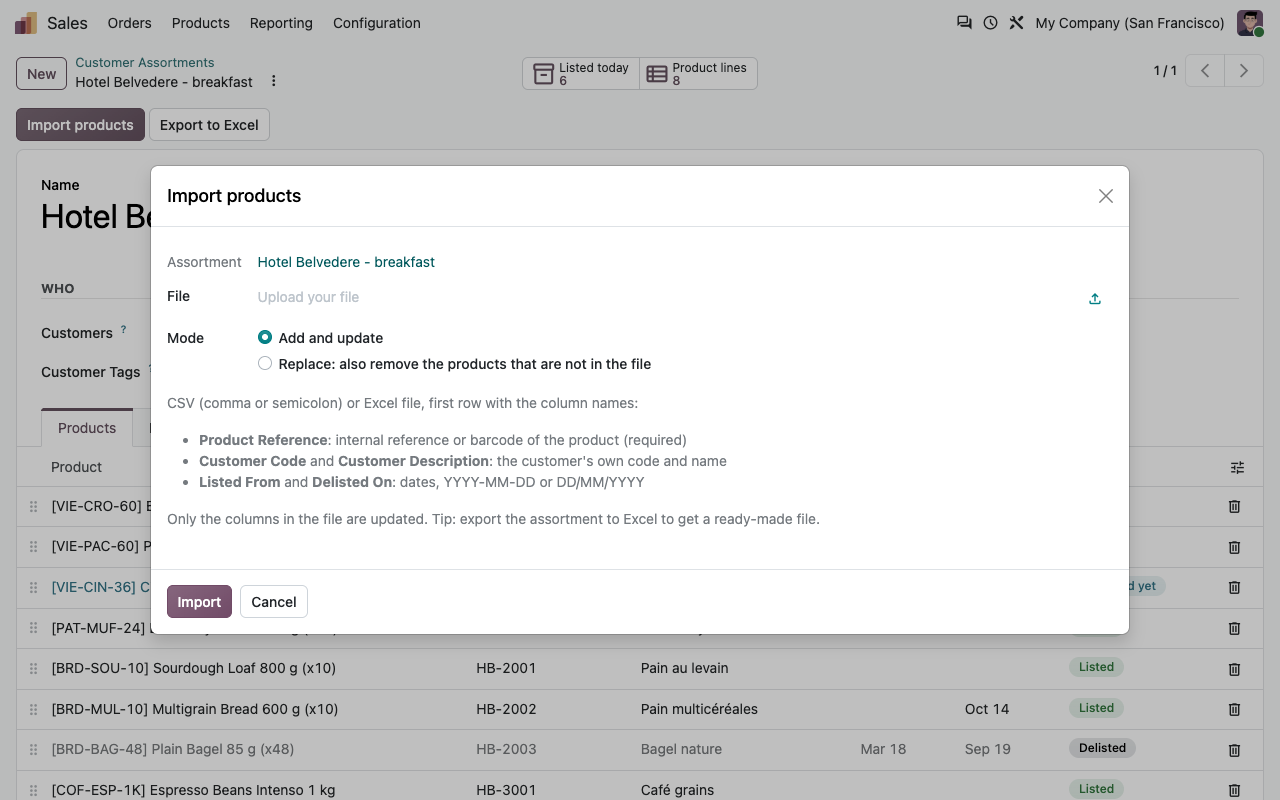Screen dimensions: 1280x800
Task: Click the Export to Excel button
Action: pyautogui.click(x=209, y=125)
